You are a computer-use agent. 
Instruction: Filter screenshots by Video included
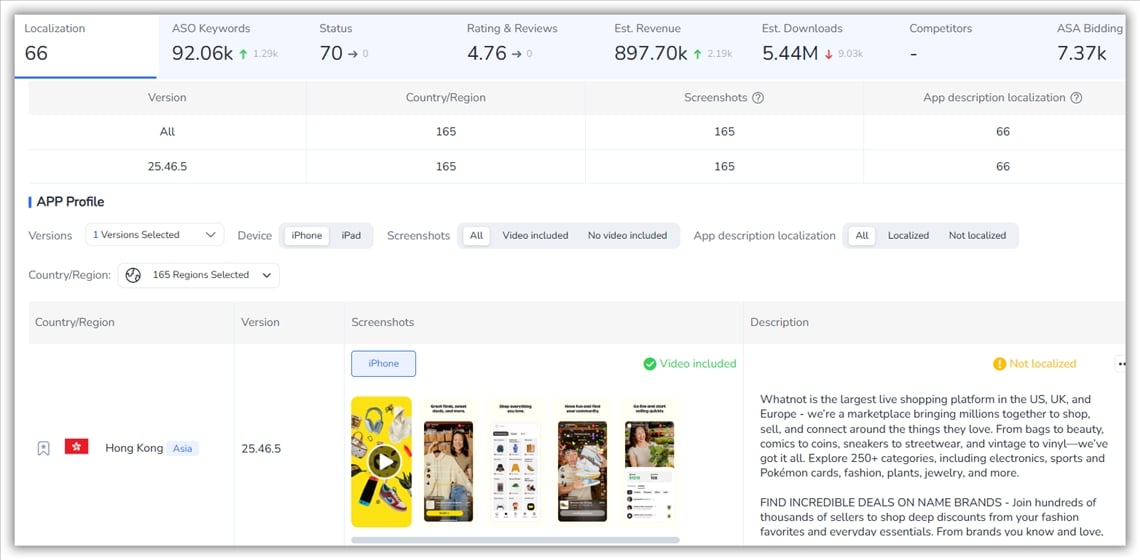pos(535,236)
